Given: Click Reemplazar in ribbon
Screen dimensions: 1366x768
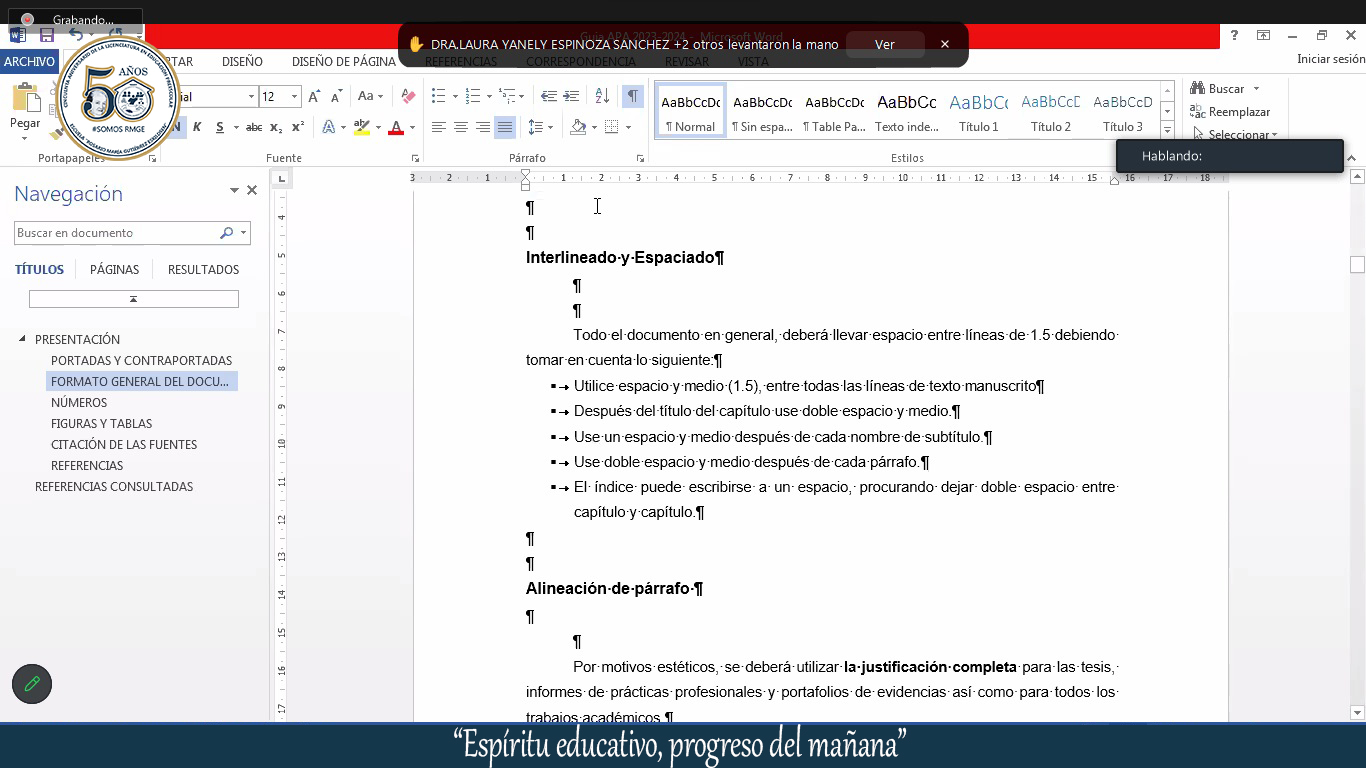Looking at the screenshot, I should (x=1231, y=112).
